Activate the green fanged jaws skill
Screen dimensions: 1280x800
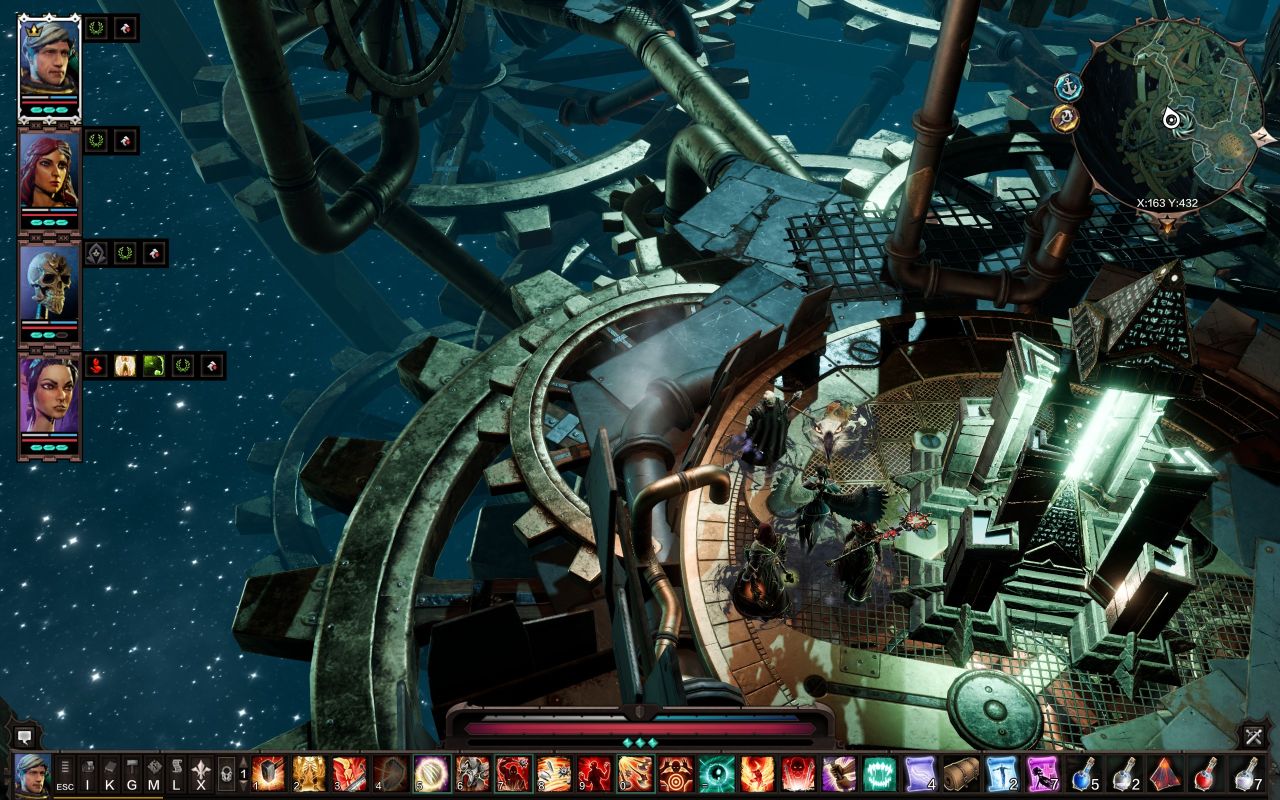[x=881, y=774]
